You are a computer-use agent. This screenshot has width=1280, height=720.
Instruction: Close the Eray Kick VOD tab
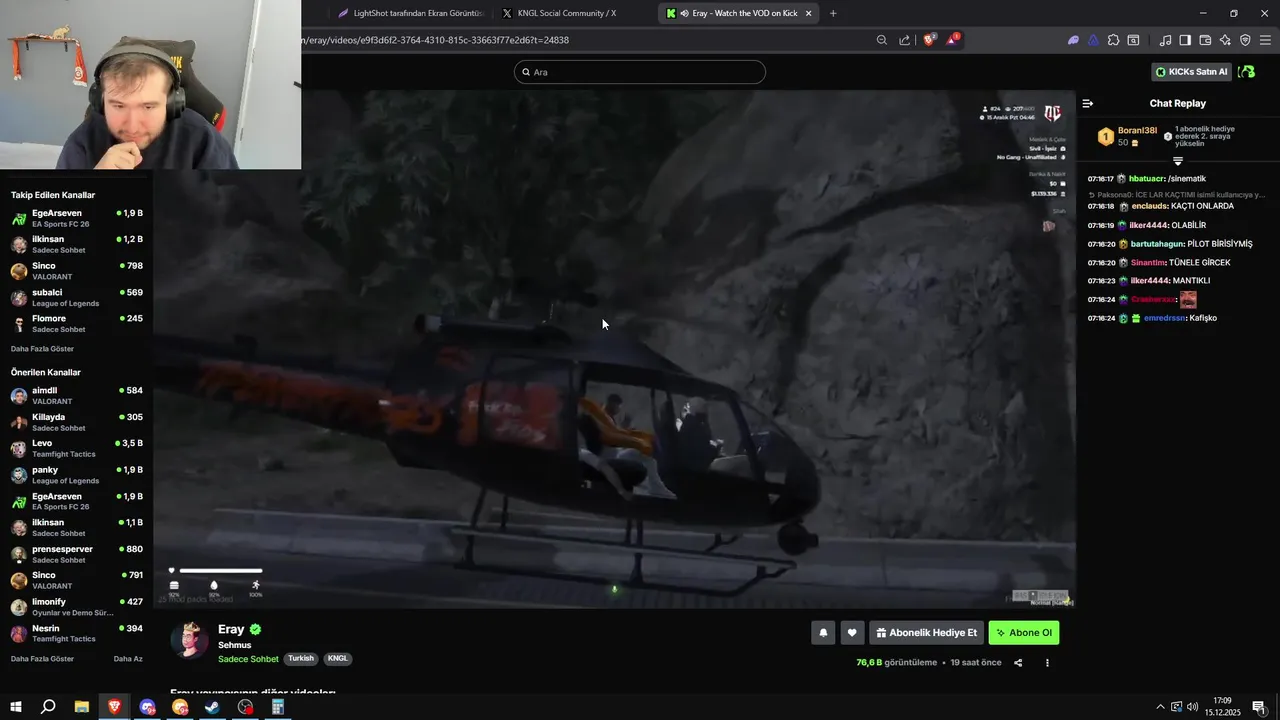808,13
